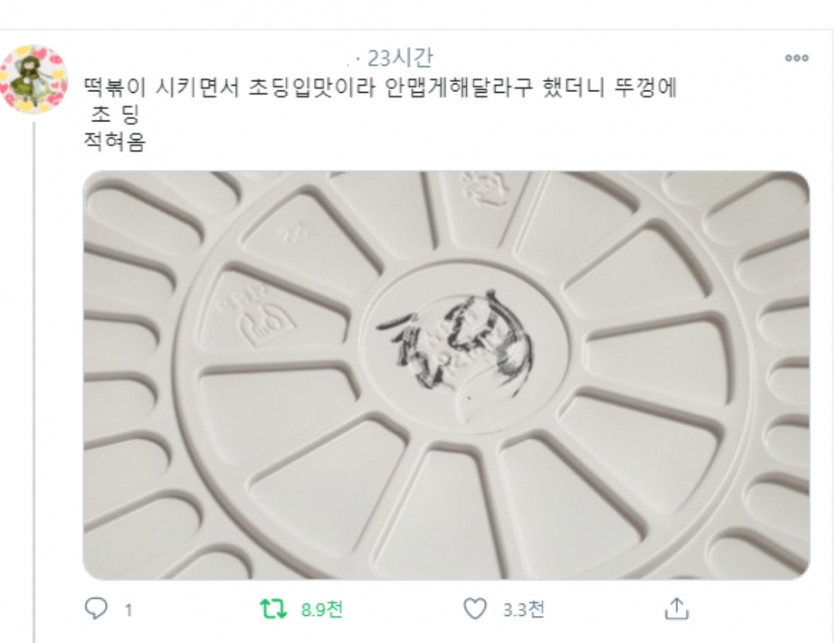Click the vertical thread line below avatar

point(34,381)
